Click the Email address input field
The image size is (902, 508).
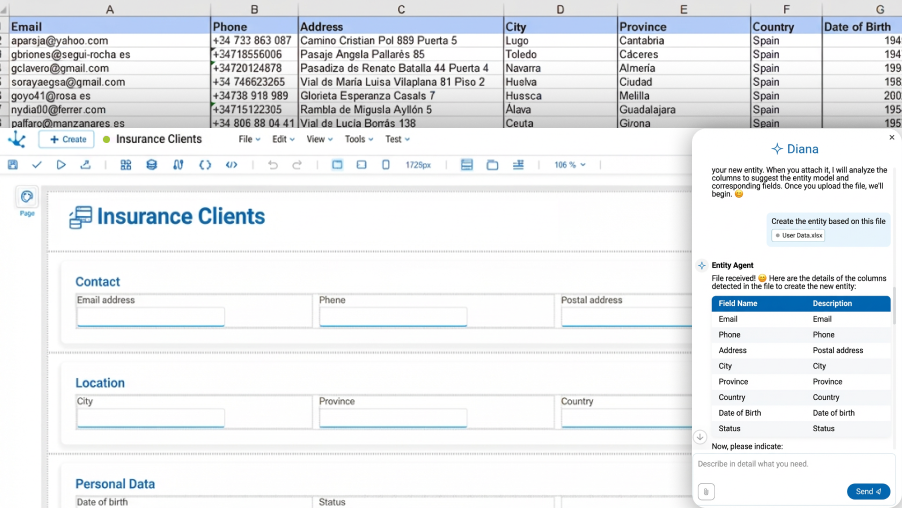151,317
